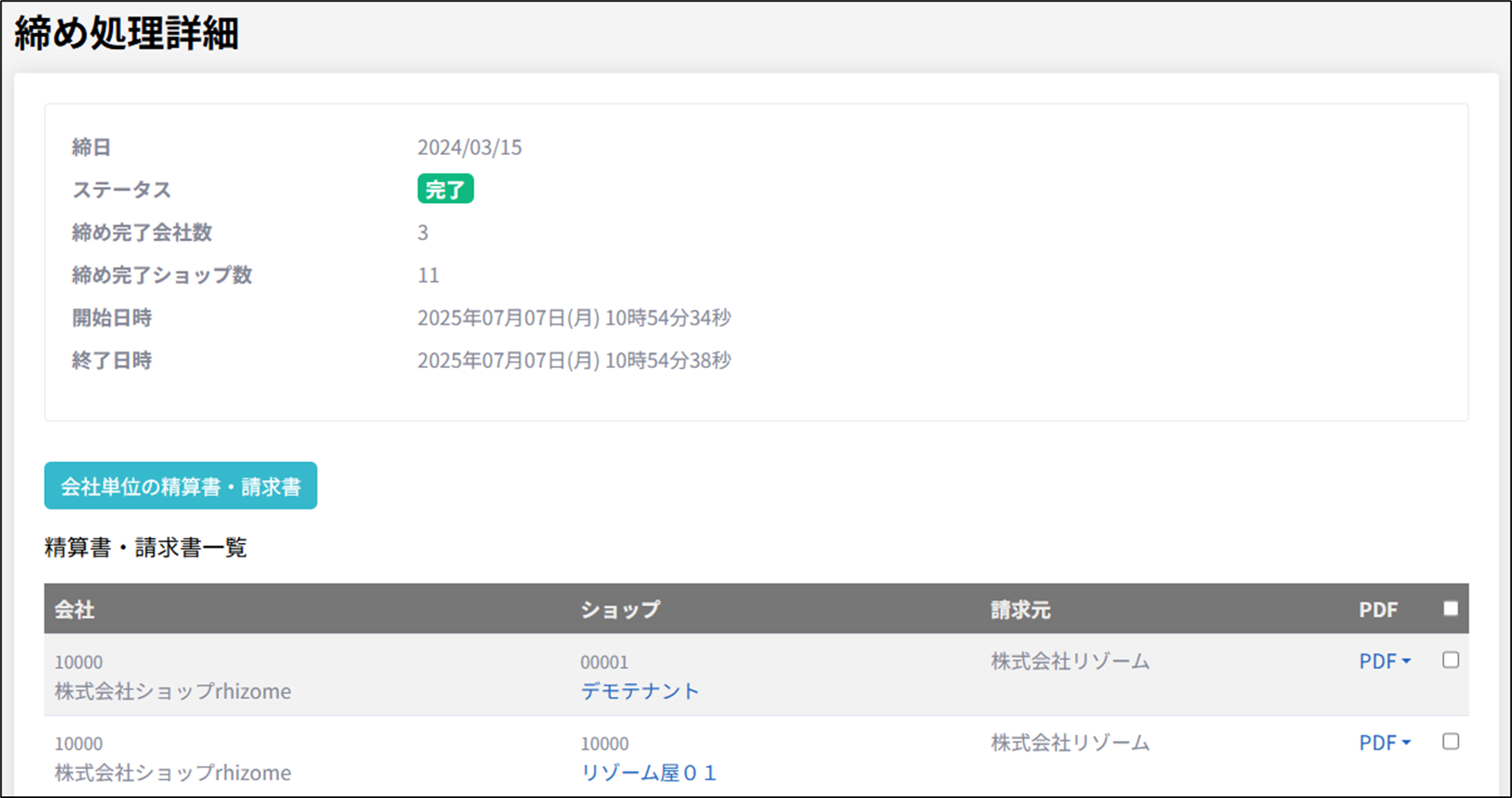The height and width of the screenshot is (798, 1512).
Task: Click the 締め完了ショップ数 value 11
Action: [x=428, y=275]
